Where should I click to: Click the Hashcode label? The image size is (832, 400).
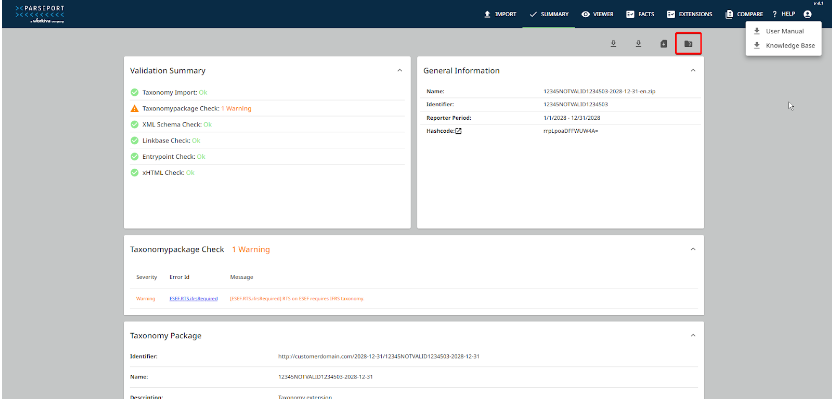point(440,131)
